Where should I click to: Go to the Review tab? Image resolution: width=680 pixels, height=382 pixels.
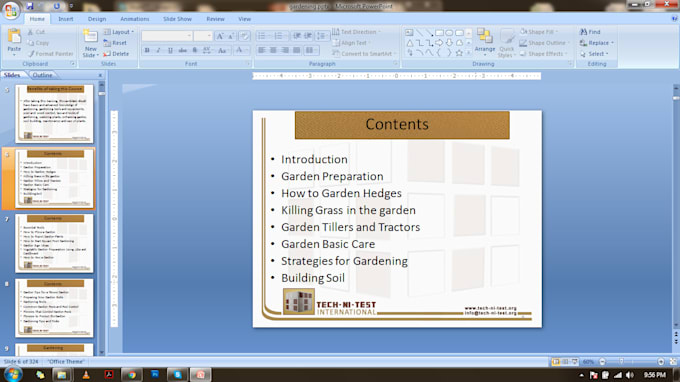(x=215, y=19)
